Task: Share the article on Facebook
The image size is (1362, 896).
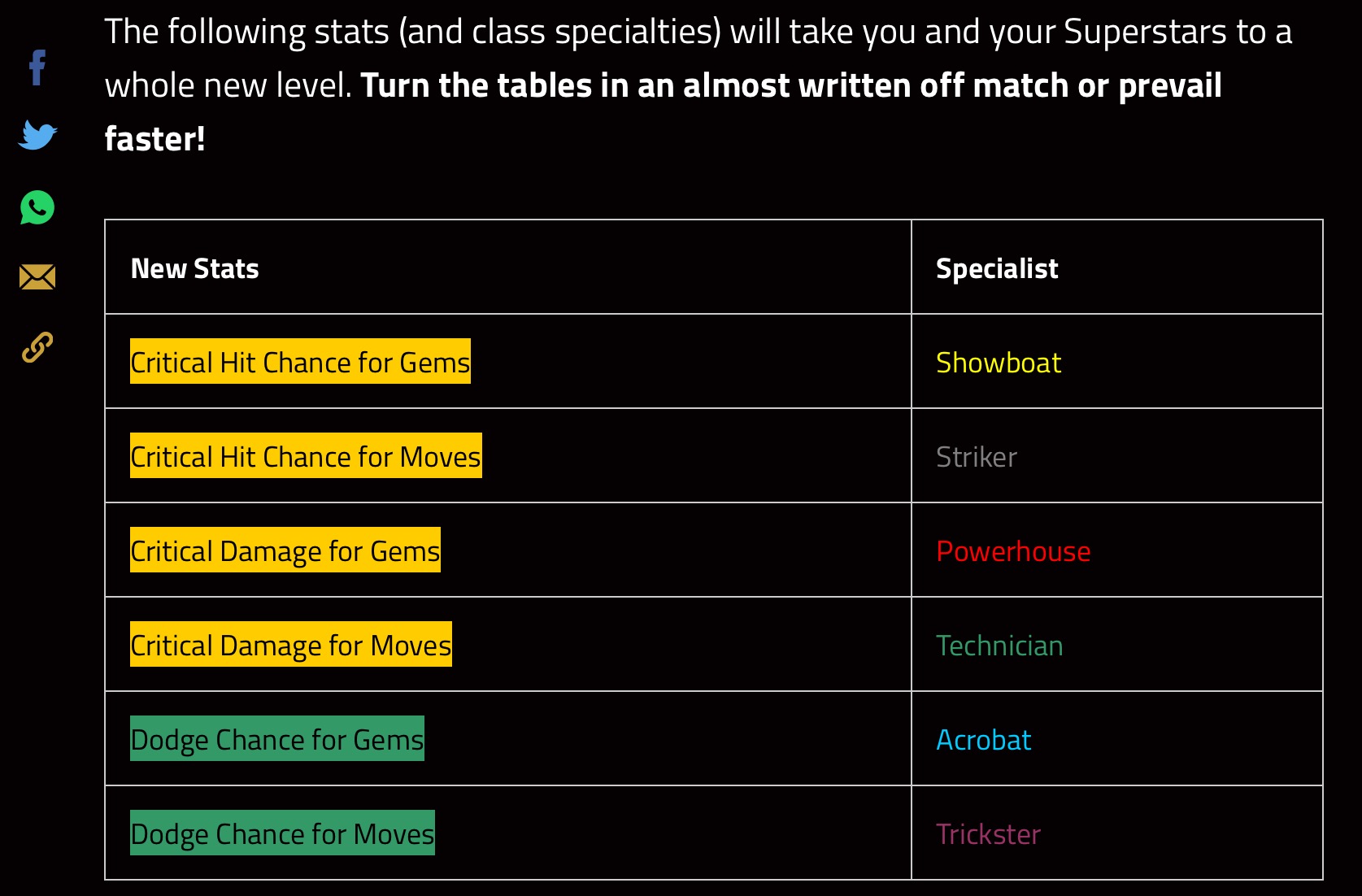Action: click(37, 67)
